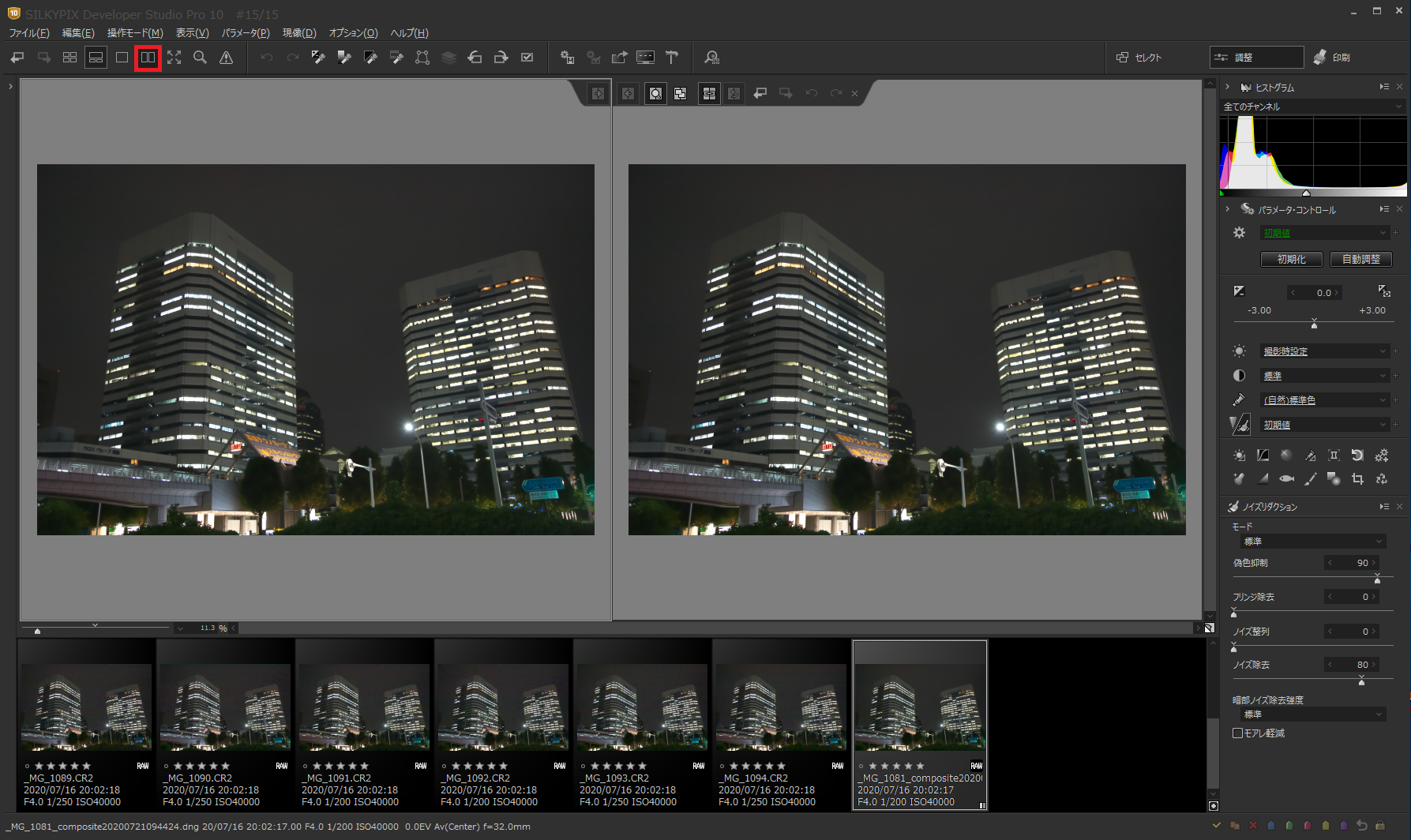Screen dimensions: 1411x840
Task: Open lens aberration correction tool icon
Action: click(x=1334, y=456)
